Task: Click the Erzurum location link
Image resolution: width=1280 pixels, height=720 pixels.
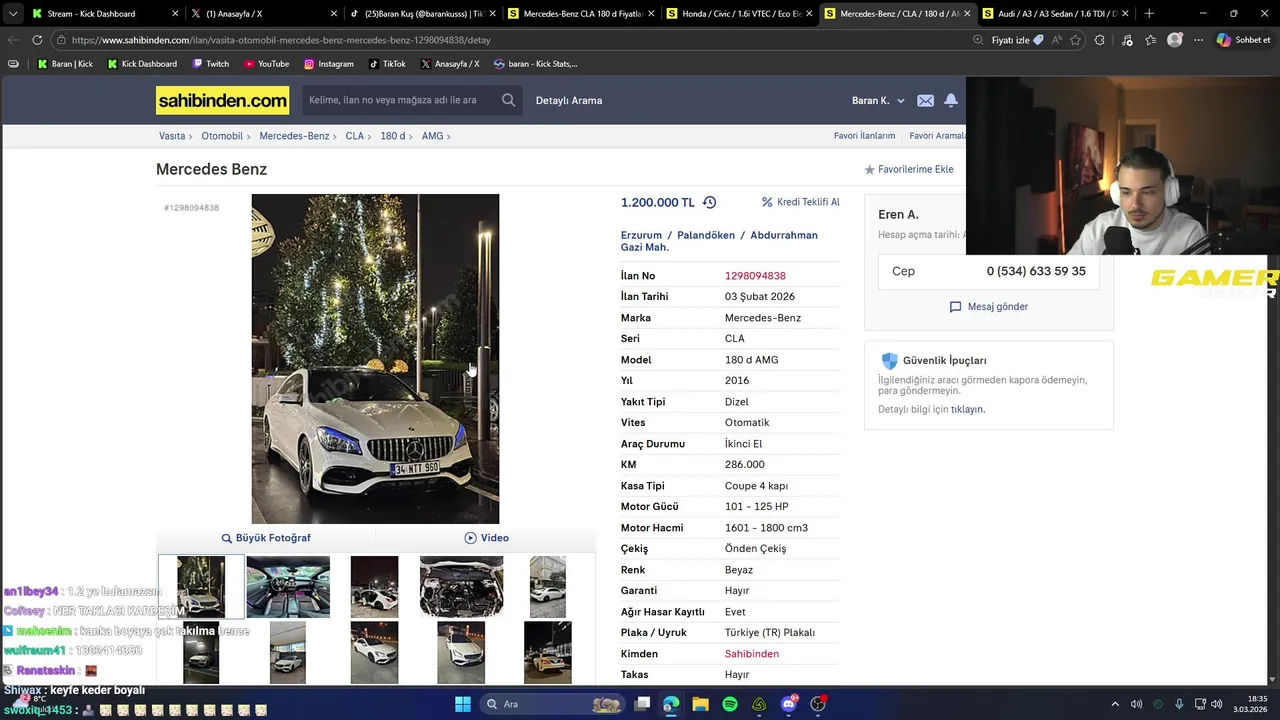Action: click(641, 236)
